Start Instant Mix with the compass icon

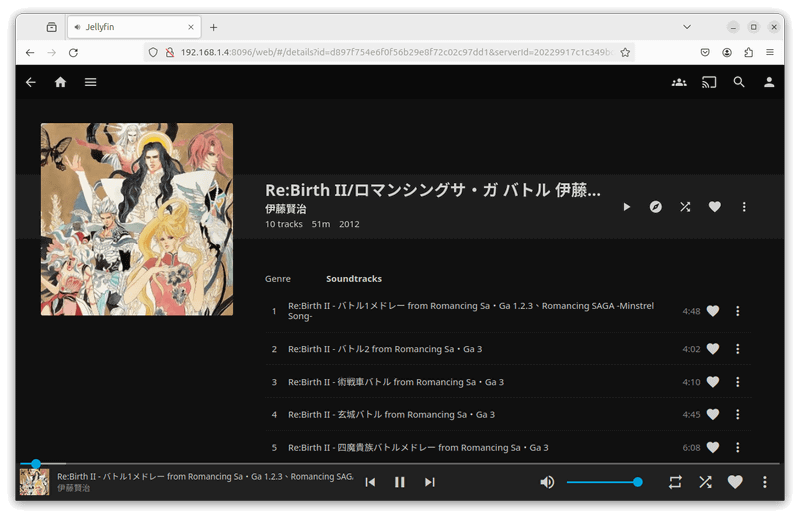pyautogui.click(x=656, y=207)
